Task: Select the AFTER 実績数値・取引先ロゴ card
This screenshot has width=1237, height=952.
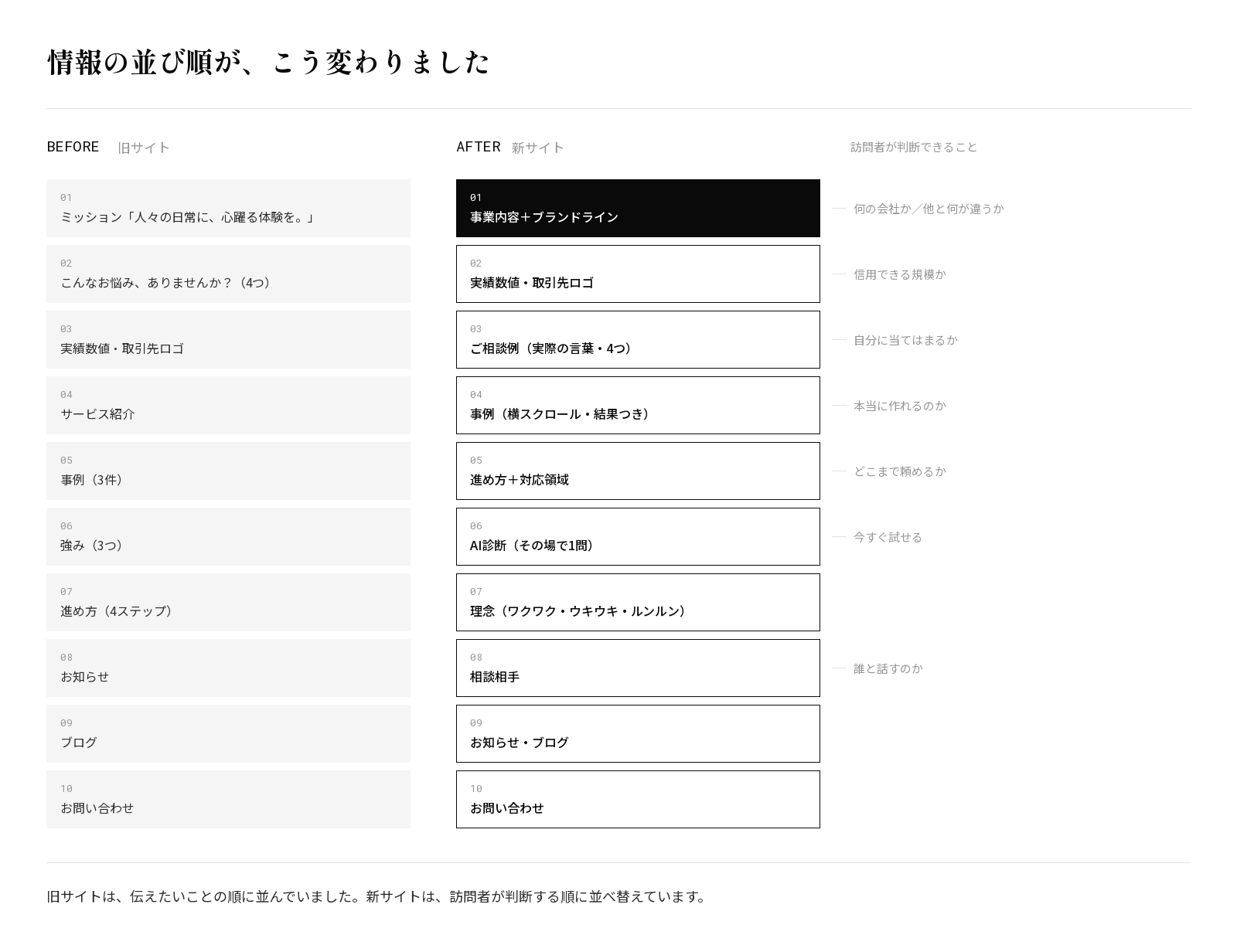Action: 638,274
